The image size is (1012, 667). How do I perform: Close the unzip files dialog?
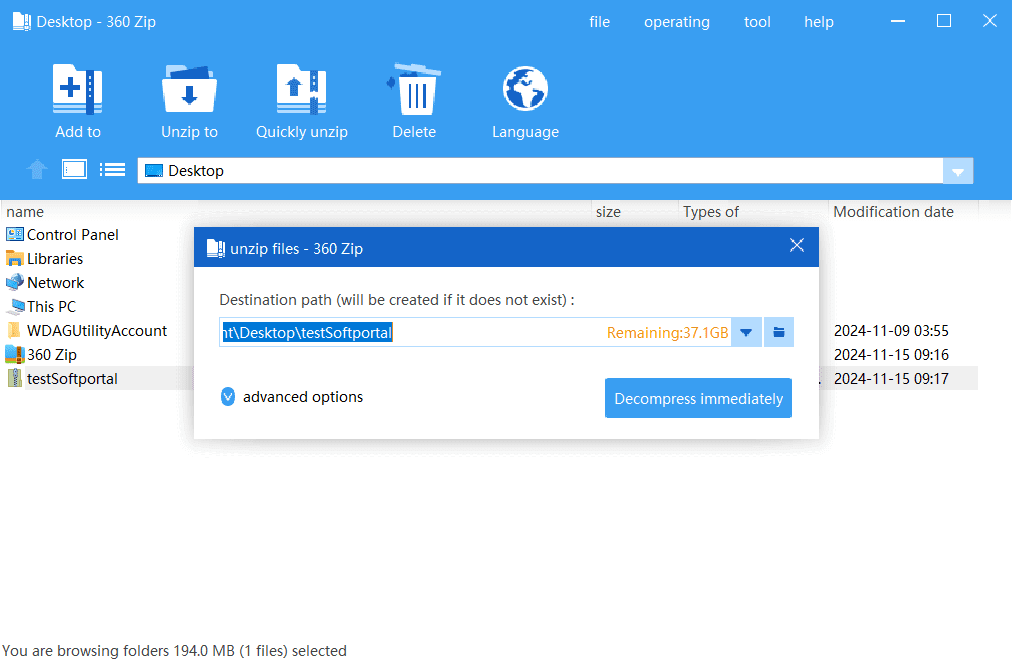point(797,245)
